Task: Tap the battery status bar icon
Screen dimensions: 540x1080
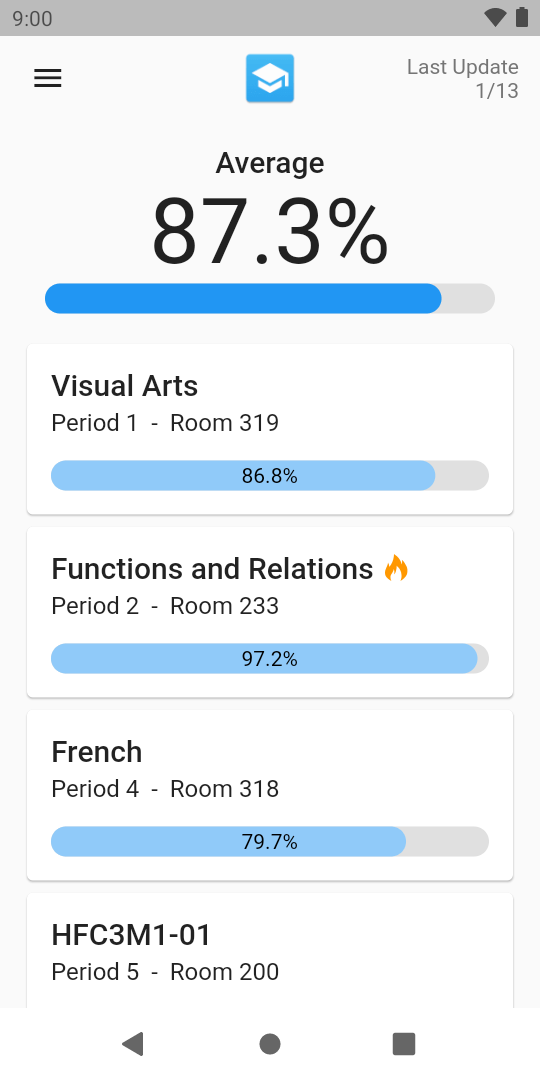Action: click(x=522, y=18)
